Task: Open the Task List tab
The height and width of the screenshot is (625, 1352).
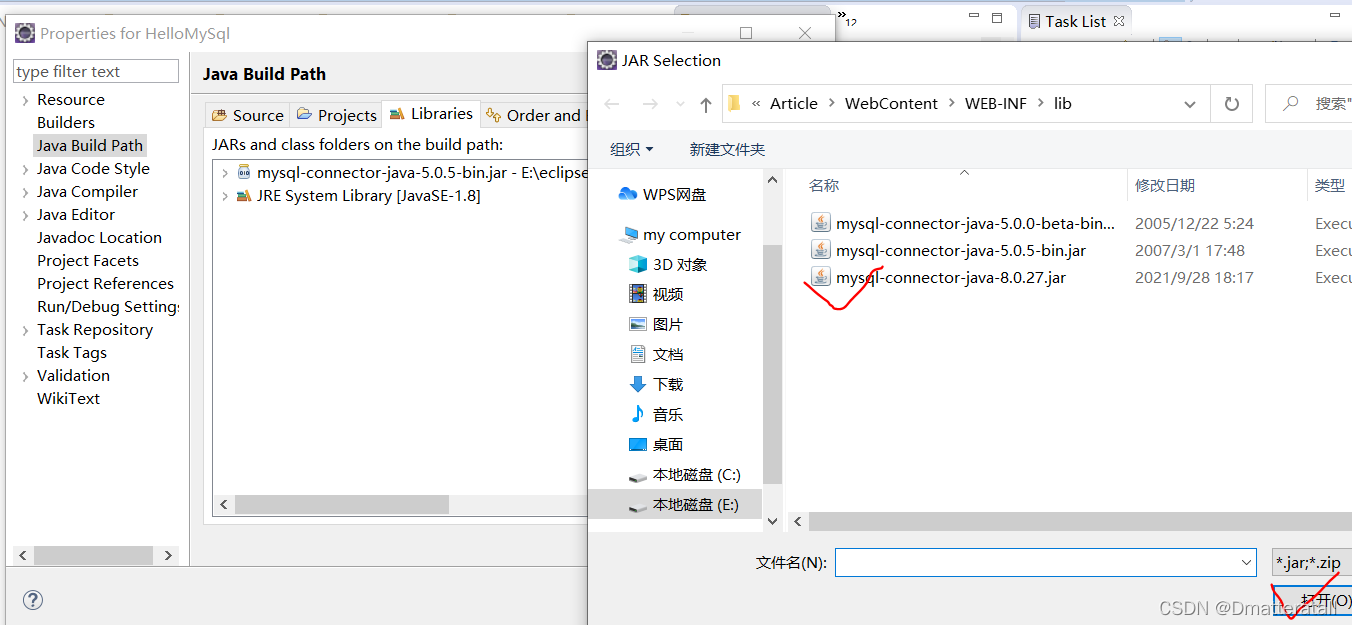Action: pos(1075,21)
